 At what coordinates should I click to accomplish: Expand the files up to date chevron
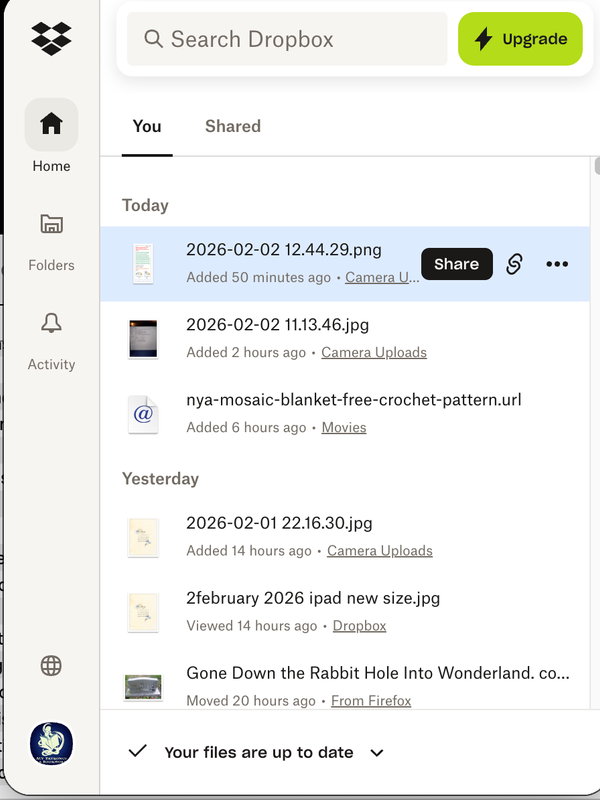click(377, 753)
